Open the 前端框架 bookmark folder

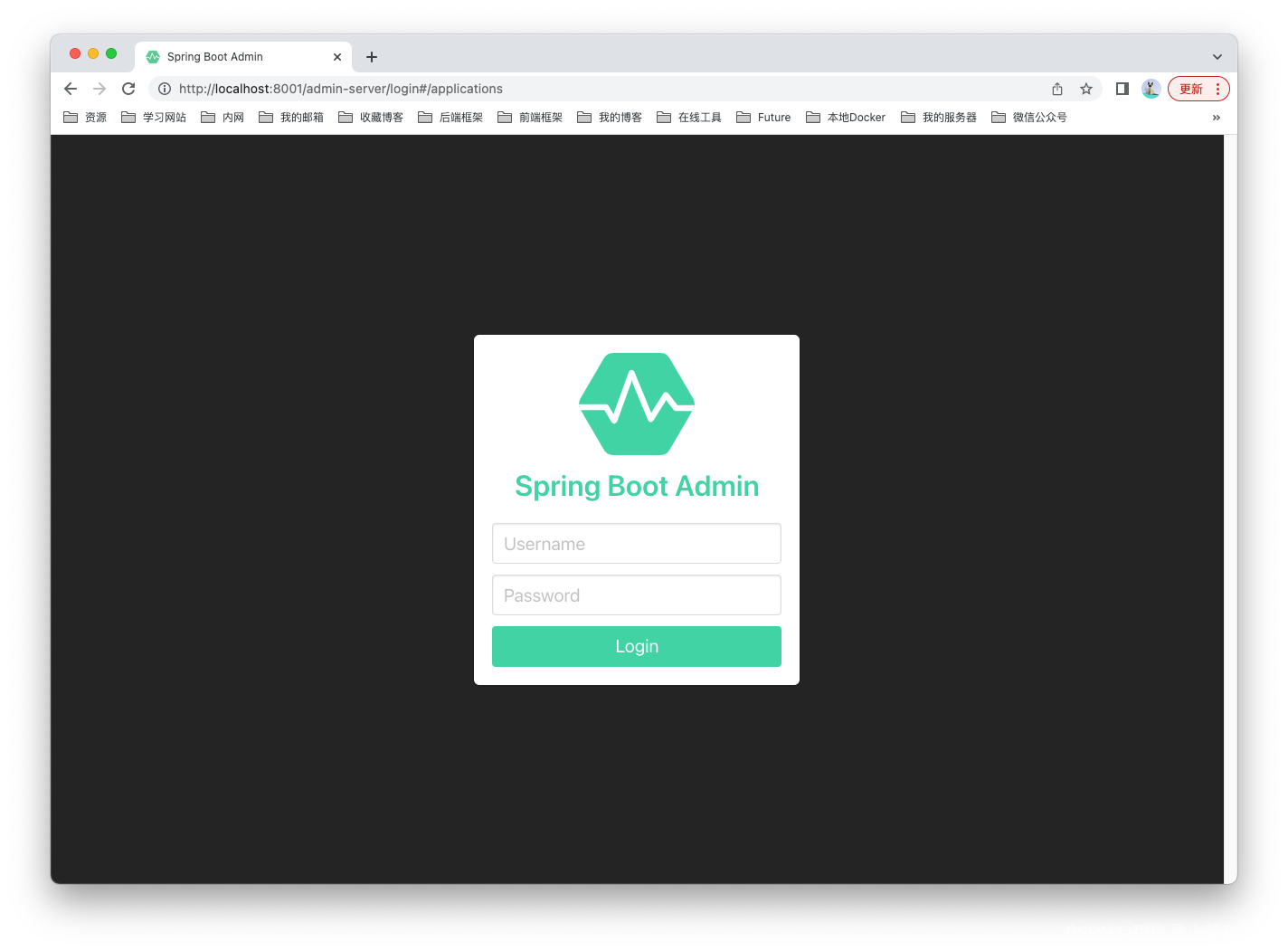click(530, 118)
